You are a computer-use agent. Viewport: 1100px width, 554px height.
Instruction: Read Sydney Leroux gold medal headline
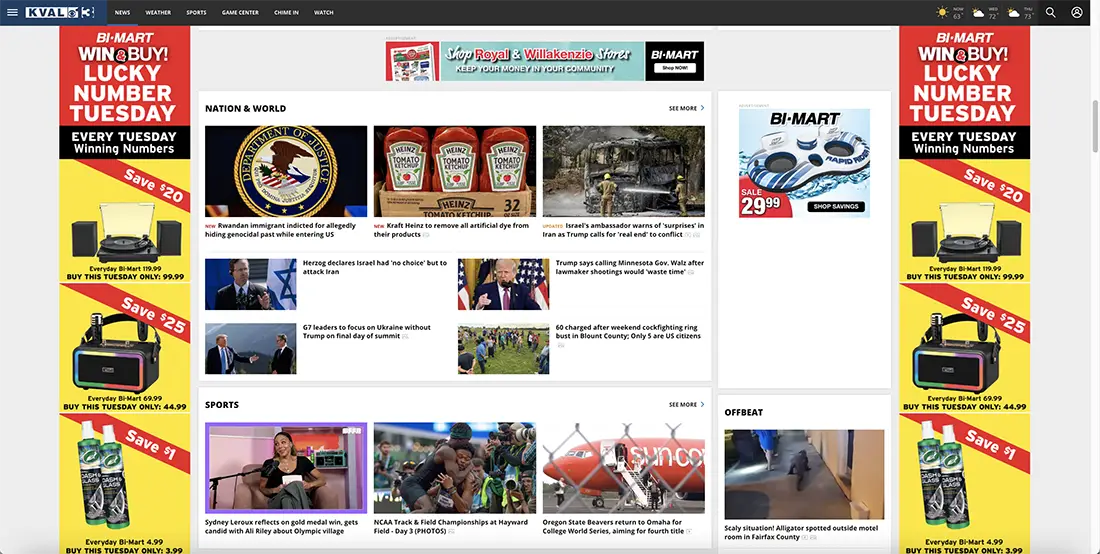coord(281,527)
